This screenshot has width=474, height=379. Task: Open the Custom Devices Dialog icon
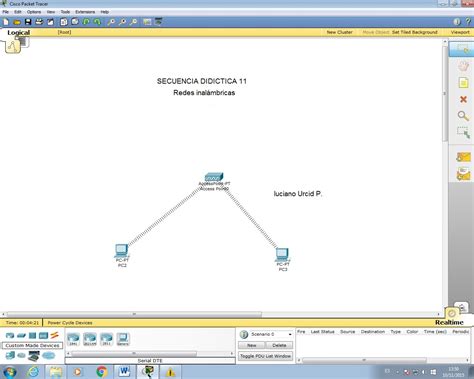pyautogui.click(x=158, y=22)
